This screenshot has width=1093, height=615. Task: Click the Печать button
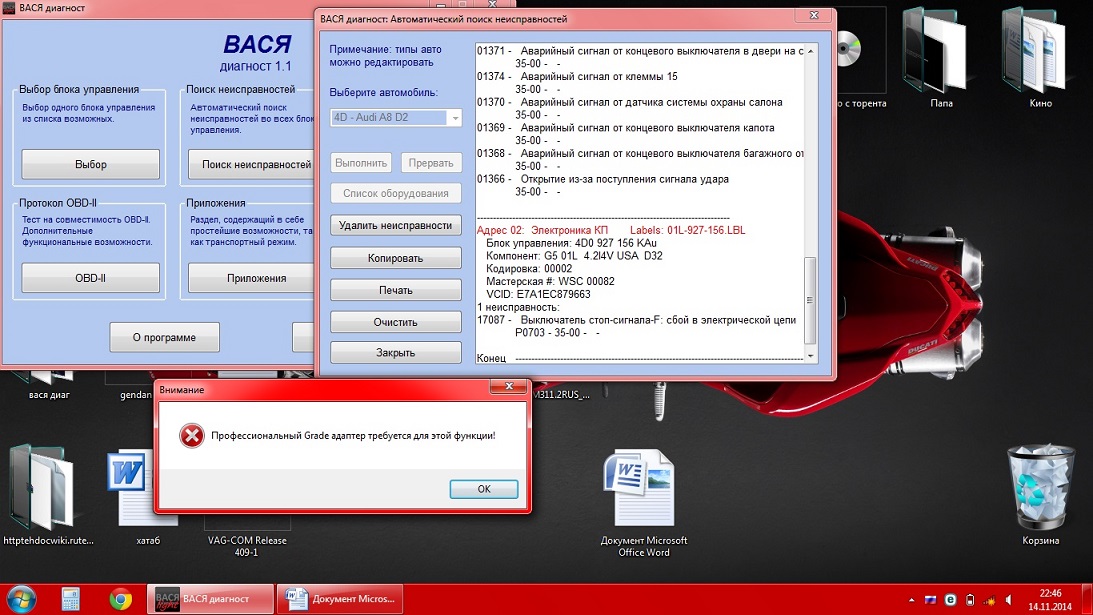[395, 290]
